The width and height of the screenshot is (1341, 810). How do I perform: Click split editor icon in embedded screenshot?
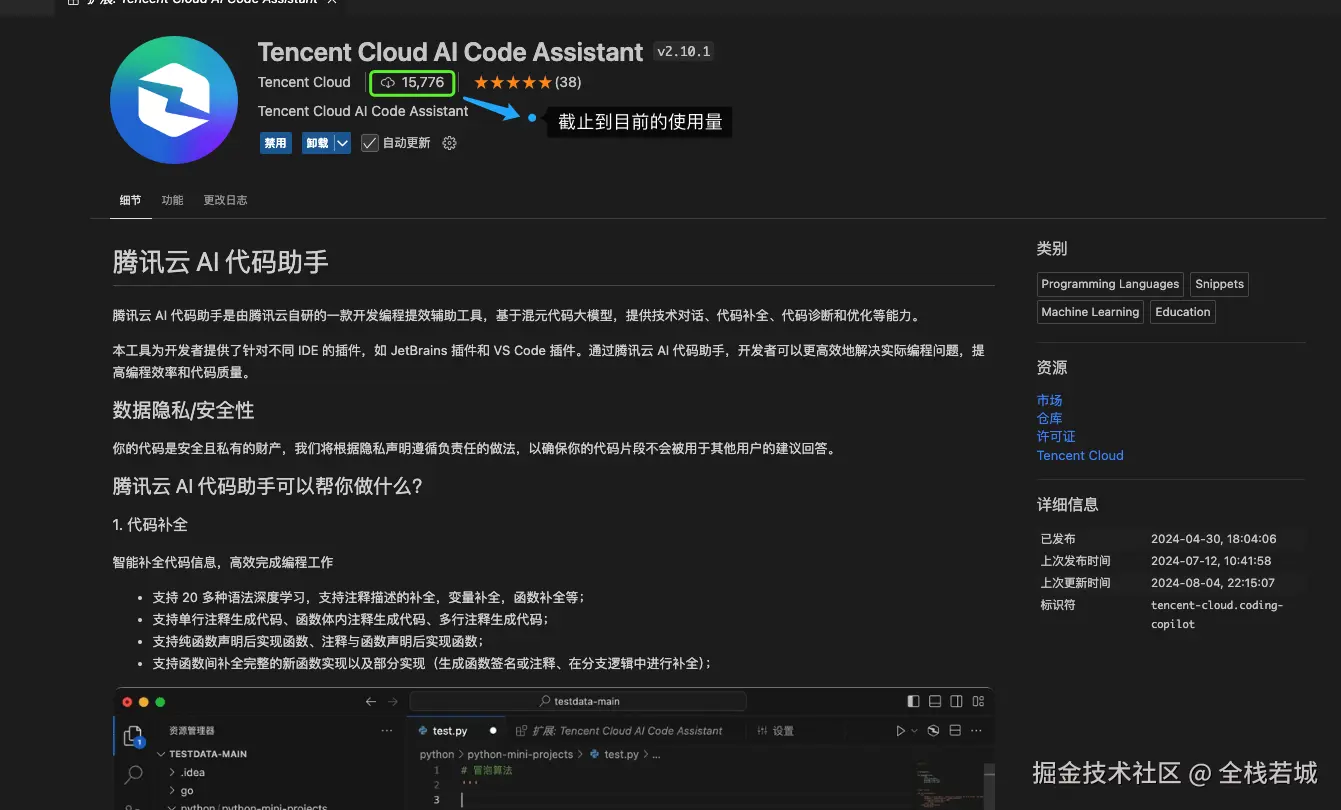[955, 731]
